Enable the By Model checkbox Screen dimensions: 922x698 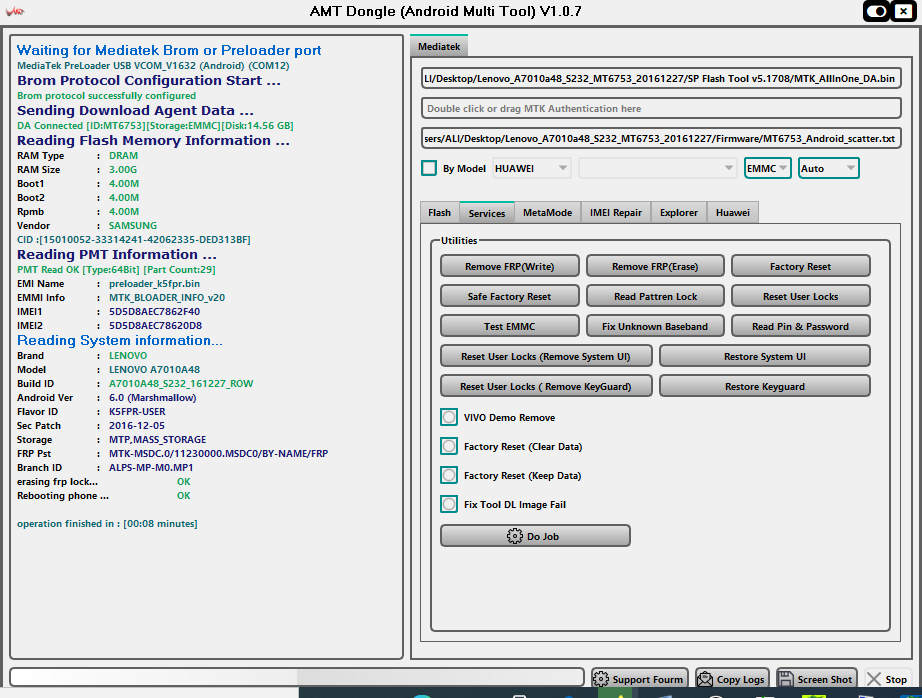click(x=429, y=168)
